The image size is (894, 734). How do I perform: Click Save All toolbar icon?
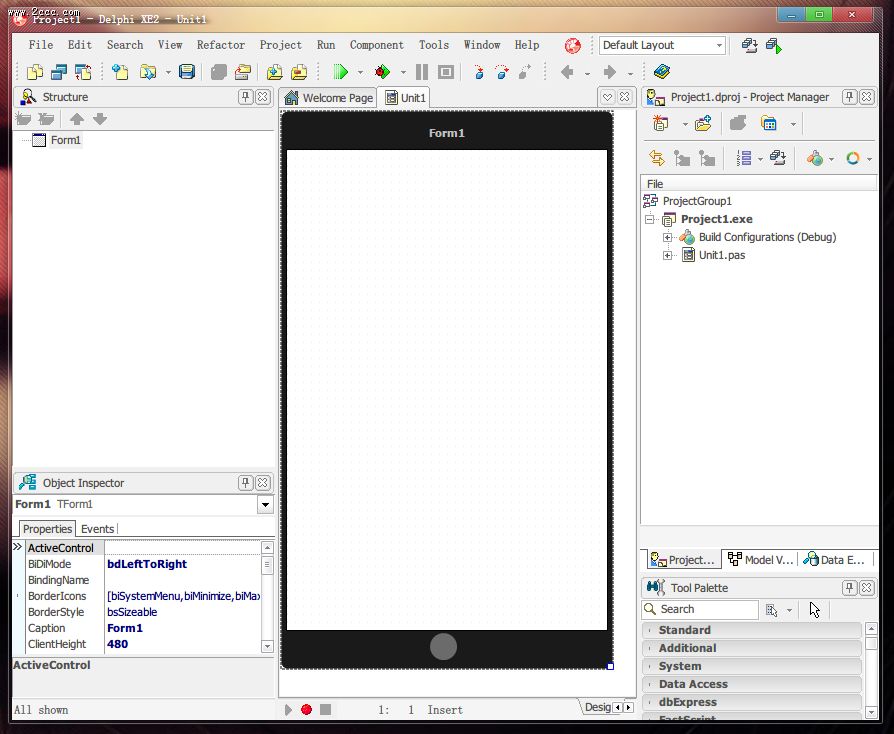[218, 72]
